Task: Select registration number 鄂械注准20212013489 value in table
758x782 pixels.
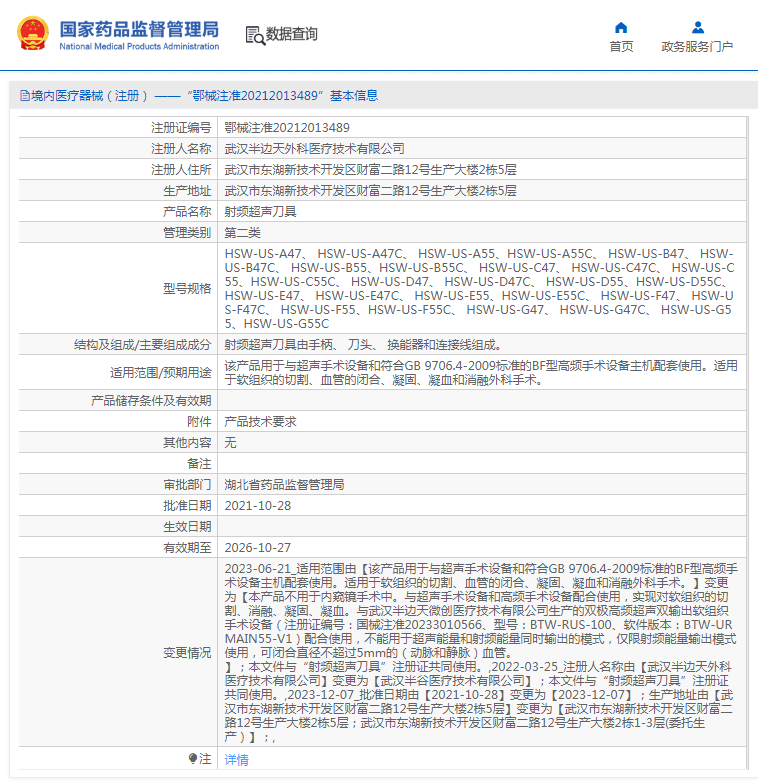Action: pyautogui.click(x=287, y=128)
